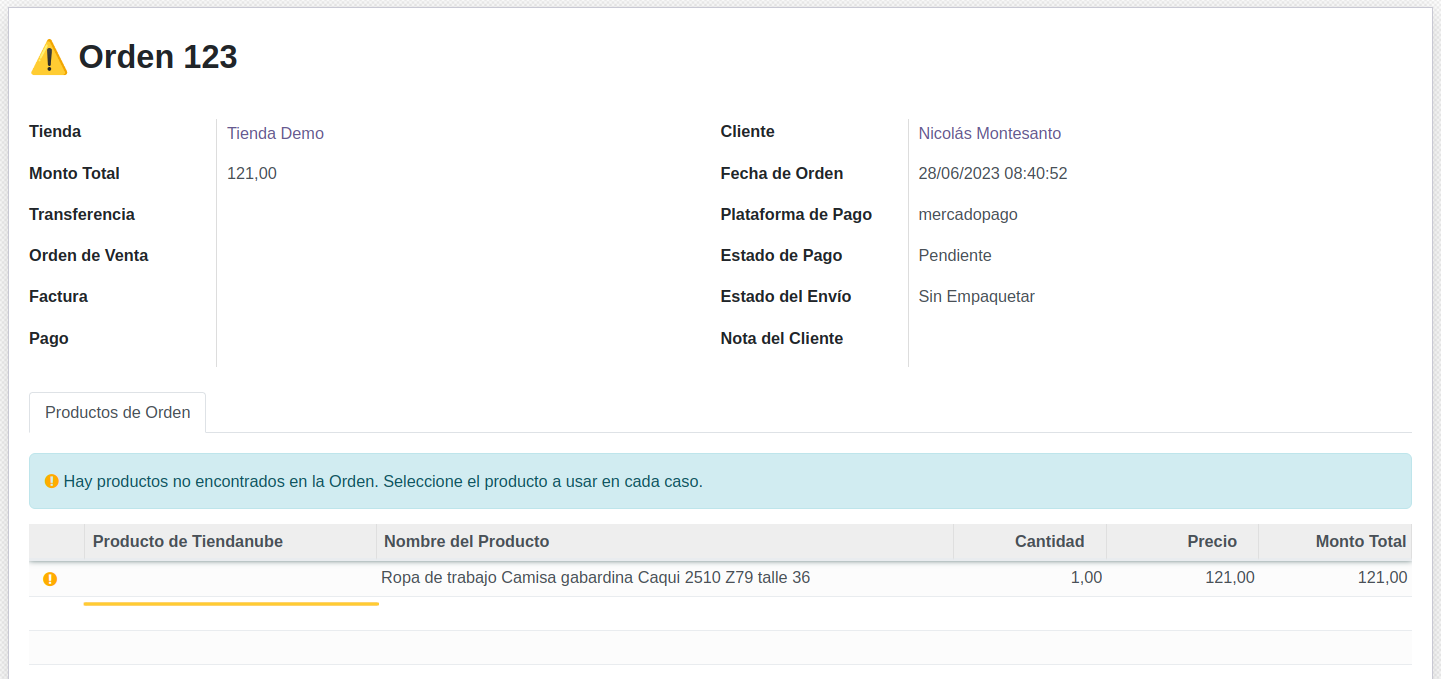Click the Orden 123 title heading
1441x679 pixels.
point(158,57)
